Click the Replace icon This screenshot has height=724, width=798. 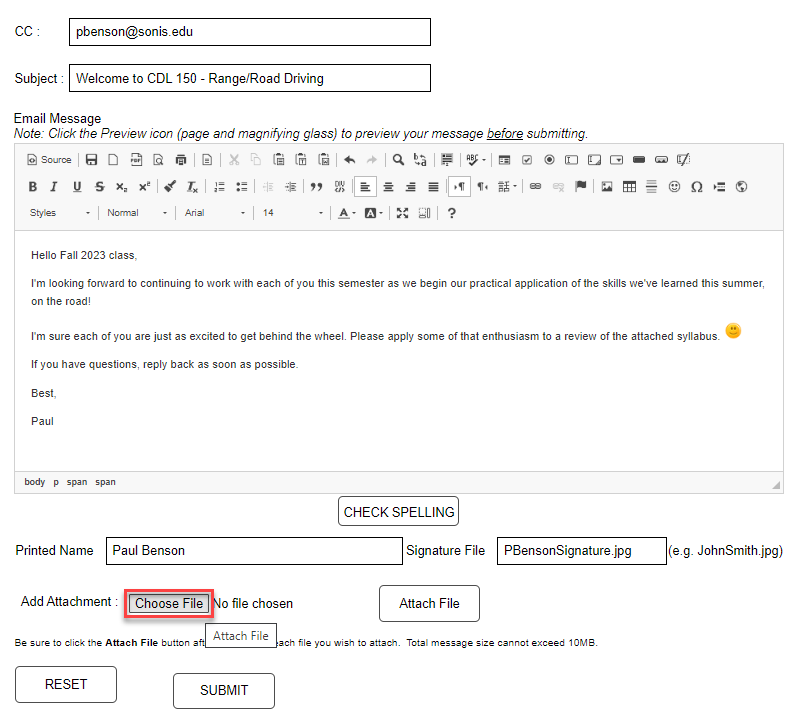coord(420,160)
